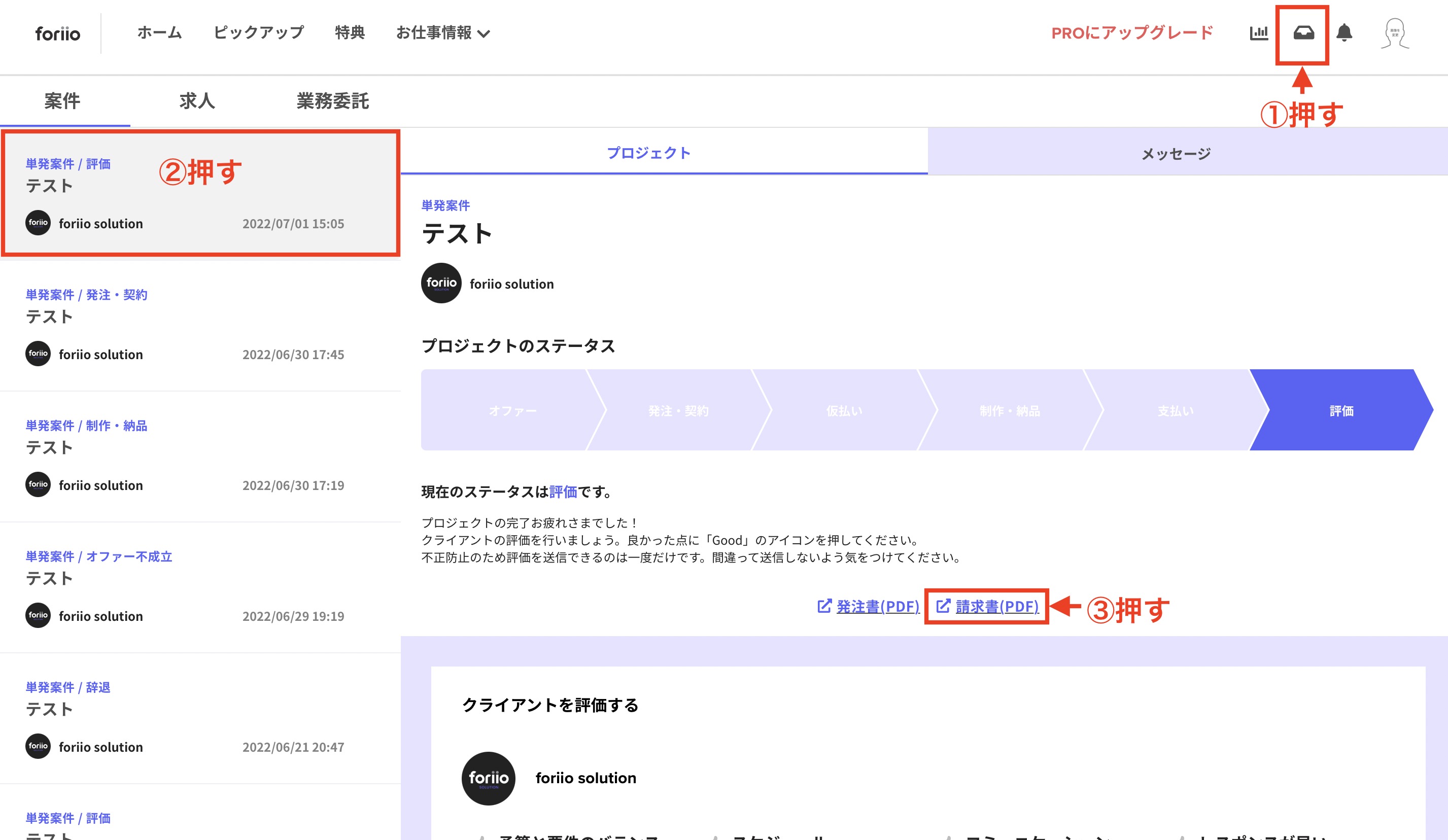Click foriio solution name under テスト heading
Image resolution: width=1448 pixels, height=840 pixels.
pos(511,284)
